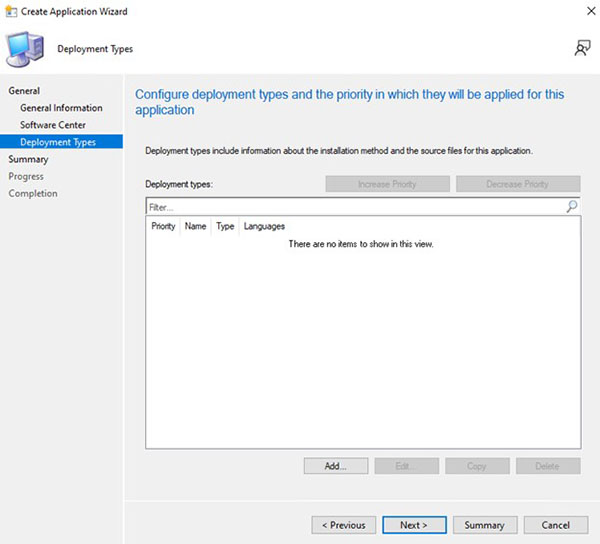Go to the Software Center step

(54, 125)
